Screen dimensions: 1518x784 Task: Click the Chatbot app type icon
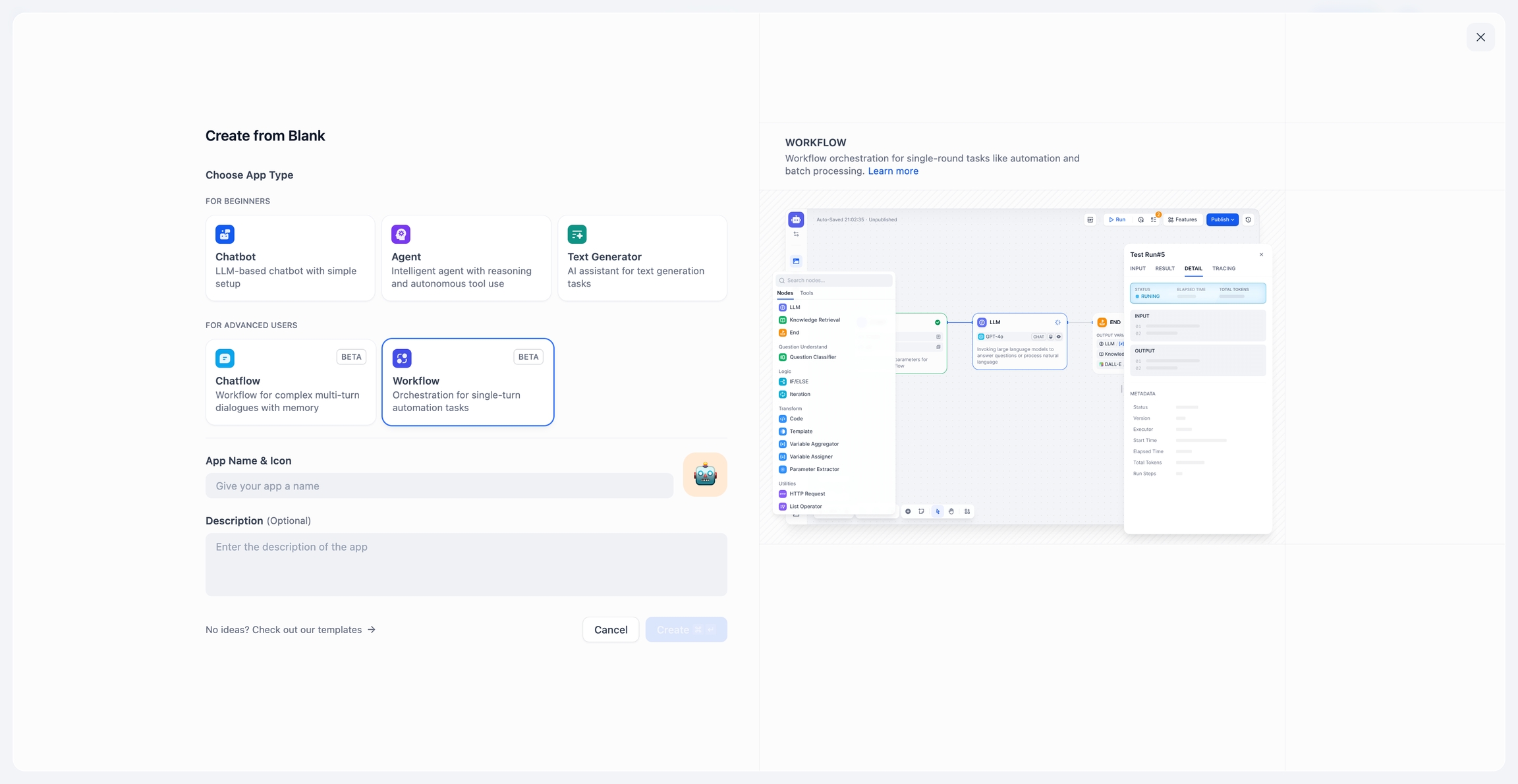point(225,234)
